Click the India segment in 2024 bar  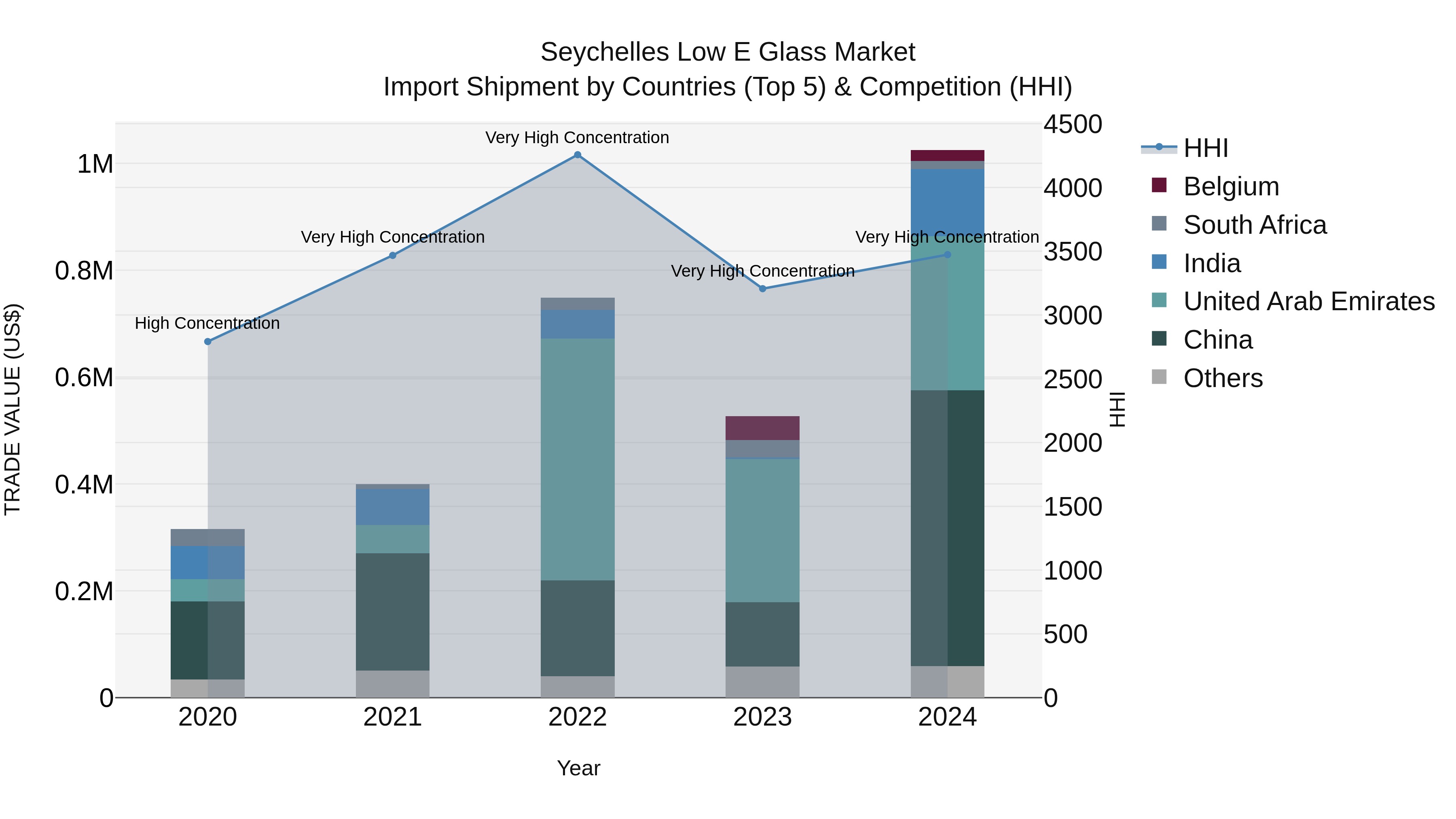[x=948, y=202]
